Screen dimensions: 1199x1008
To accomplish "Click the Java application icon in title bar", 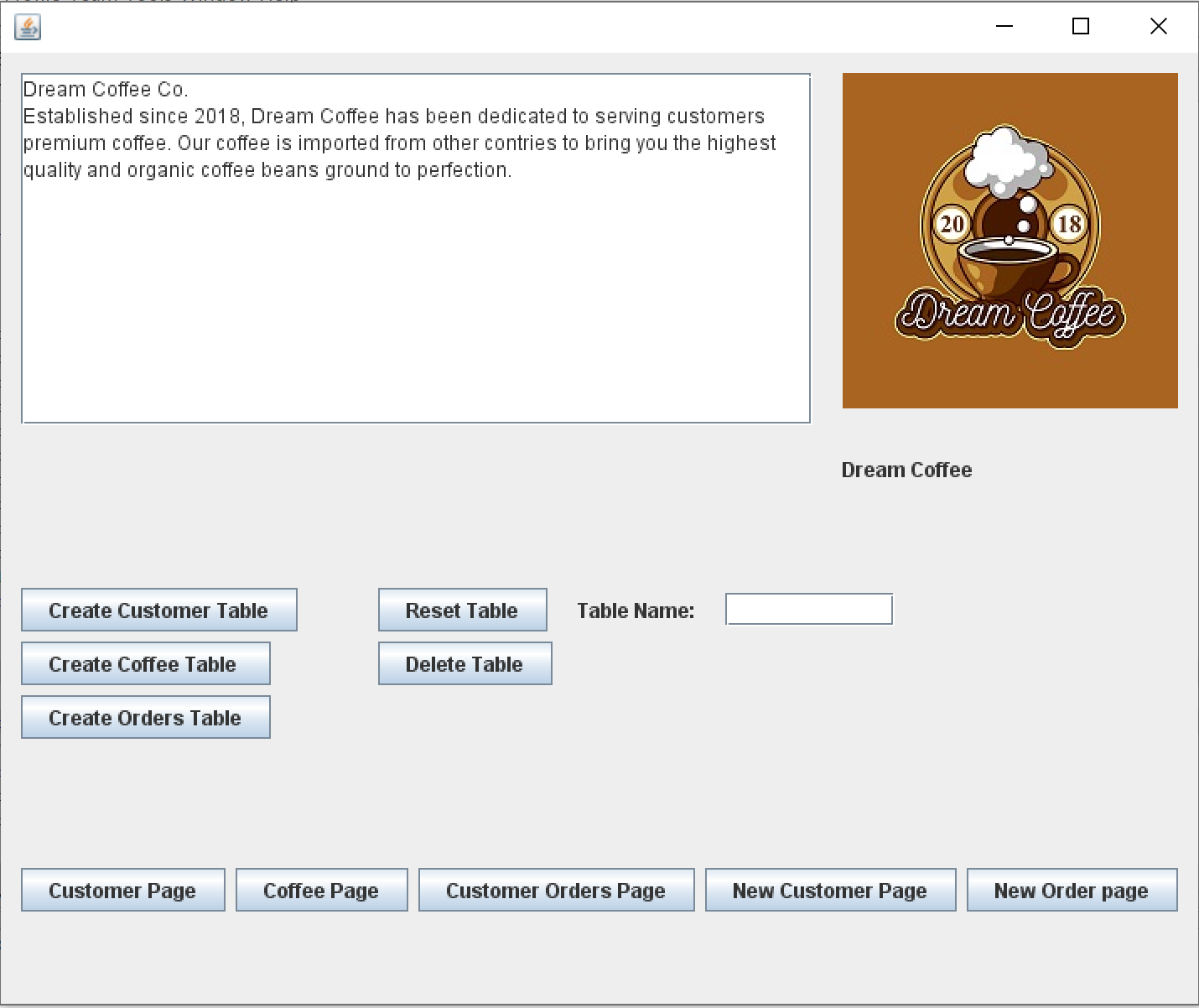I will pos(28,28).
